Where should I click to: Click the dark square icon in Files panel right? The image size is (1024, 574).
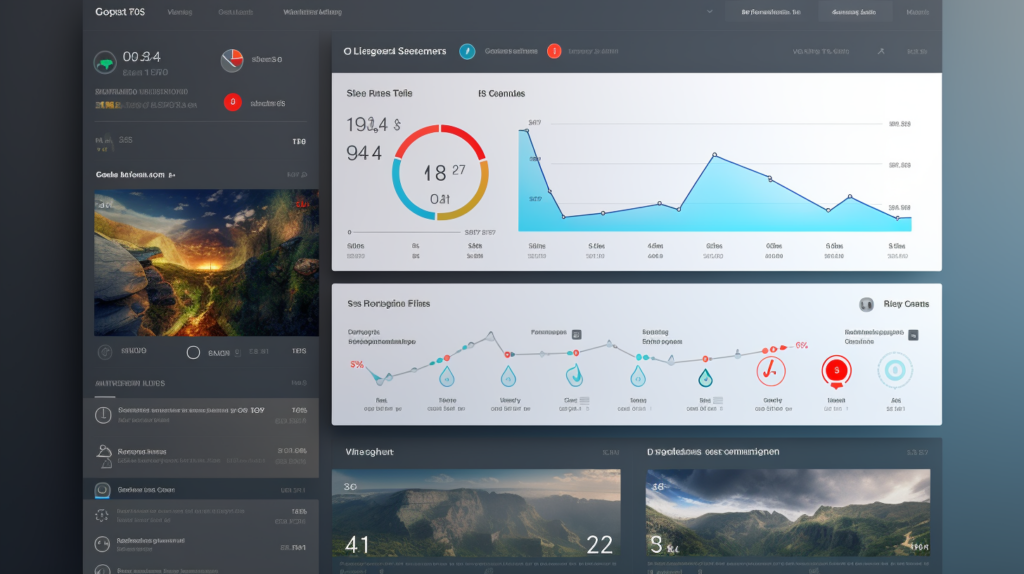(x=913, y=335)
